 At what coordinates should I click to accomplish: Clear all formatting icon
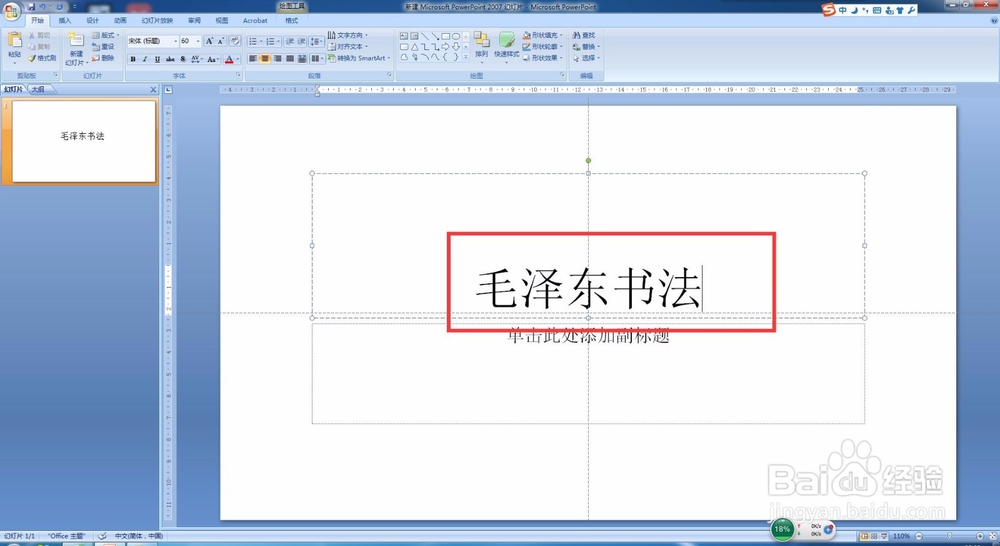235,41
